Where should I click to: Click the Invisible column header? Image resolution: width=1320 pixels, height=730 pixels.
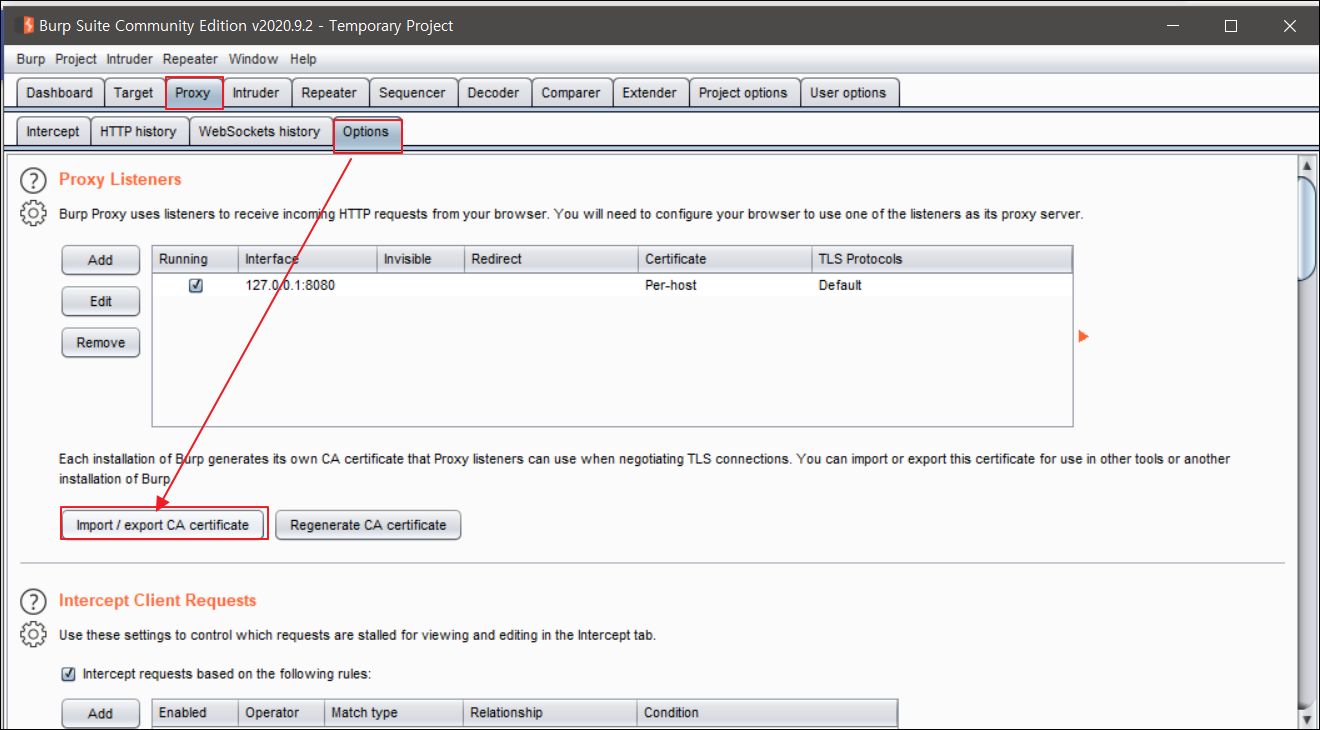(x=421, y=259)
